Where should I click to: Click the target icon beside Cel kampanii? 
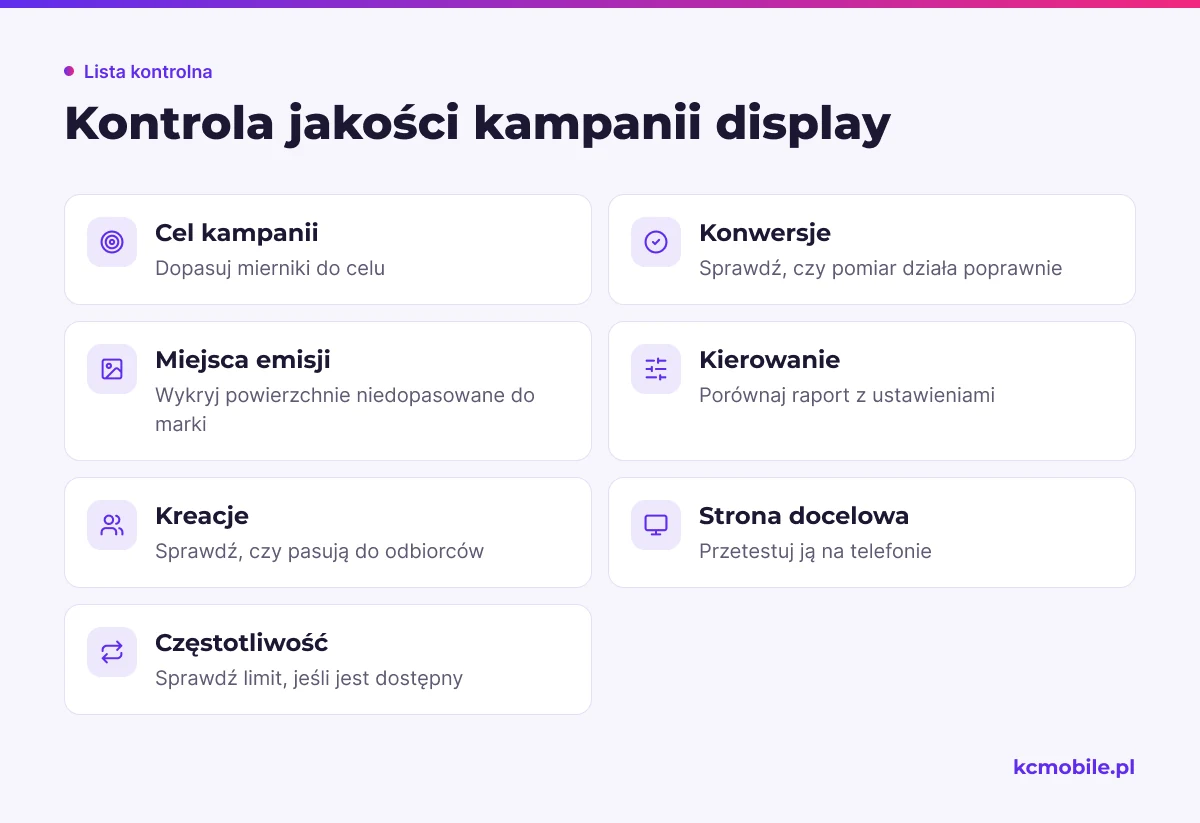112,242
